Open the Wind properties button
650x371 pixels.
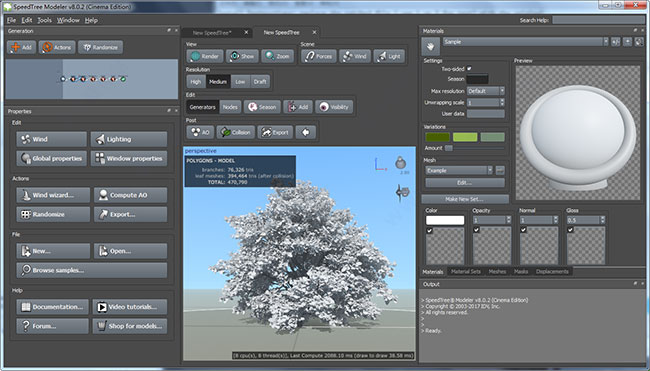click(x=51, y=139)
